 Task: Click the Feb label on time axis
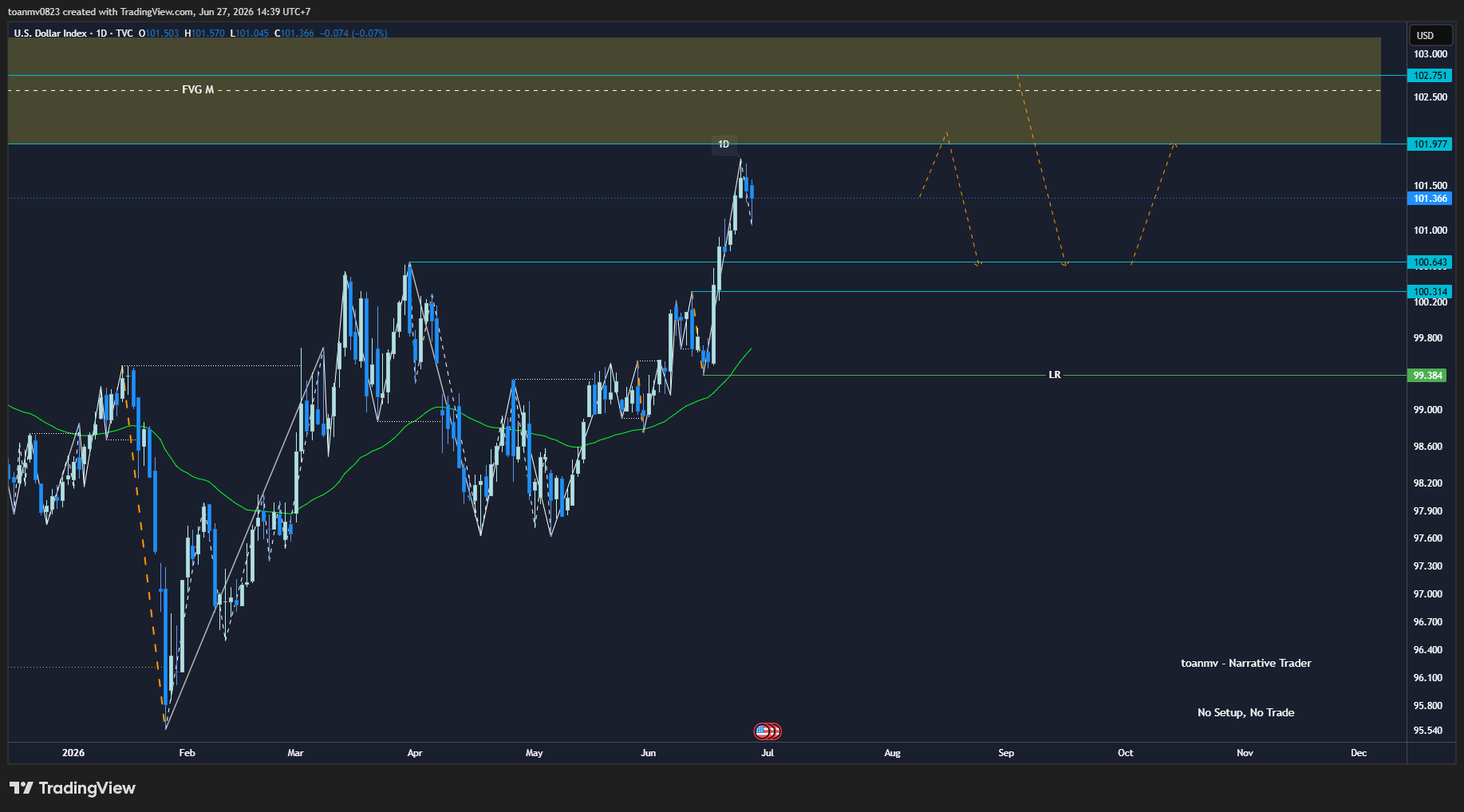click(187, 753)
